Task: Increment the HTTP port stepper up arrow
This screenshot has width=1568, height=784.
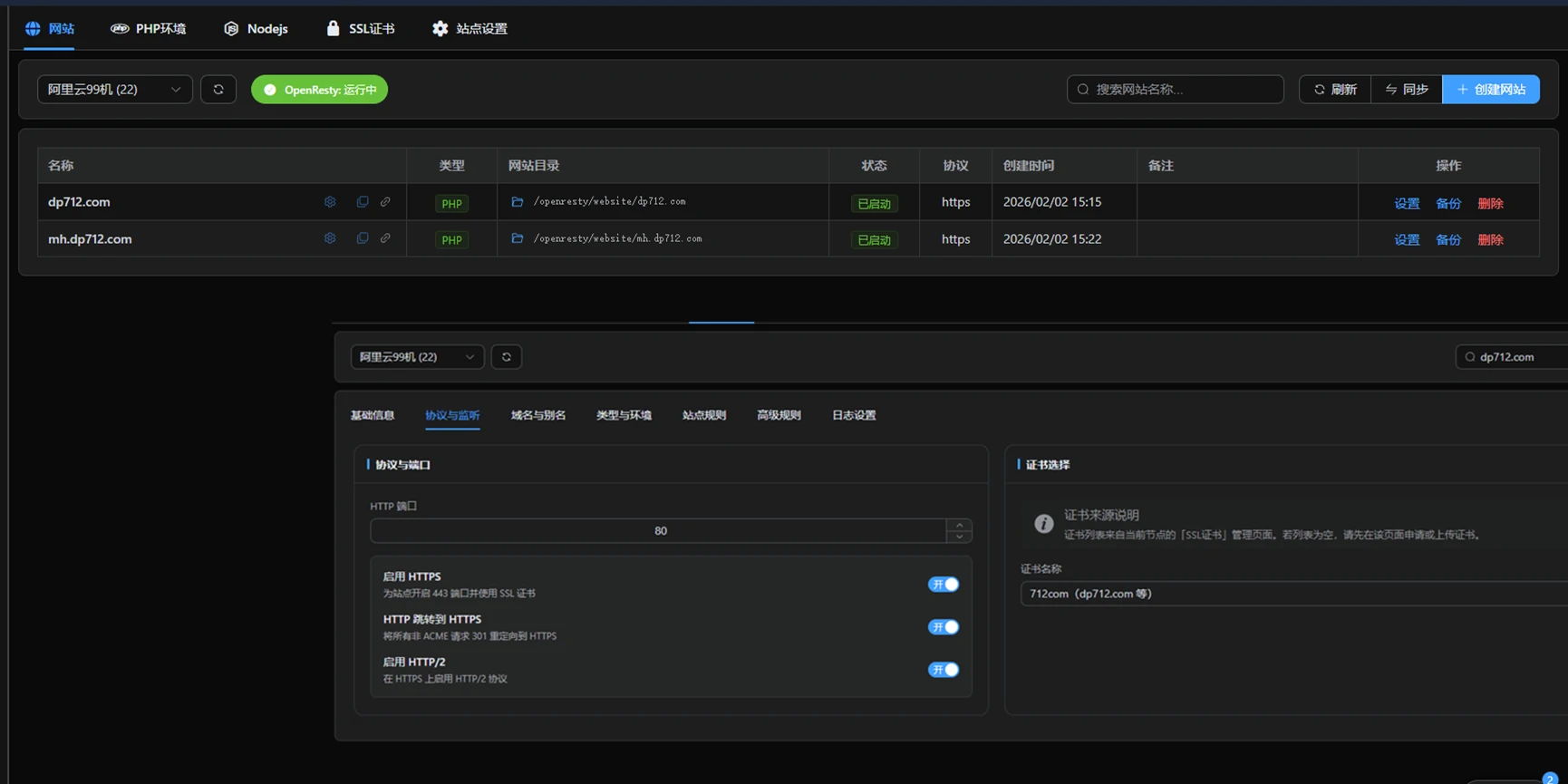Action: tap(959, 525)
